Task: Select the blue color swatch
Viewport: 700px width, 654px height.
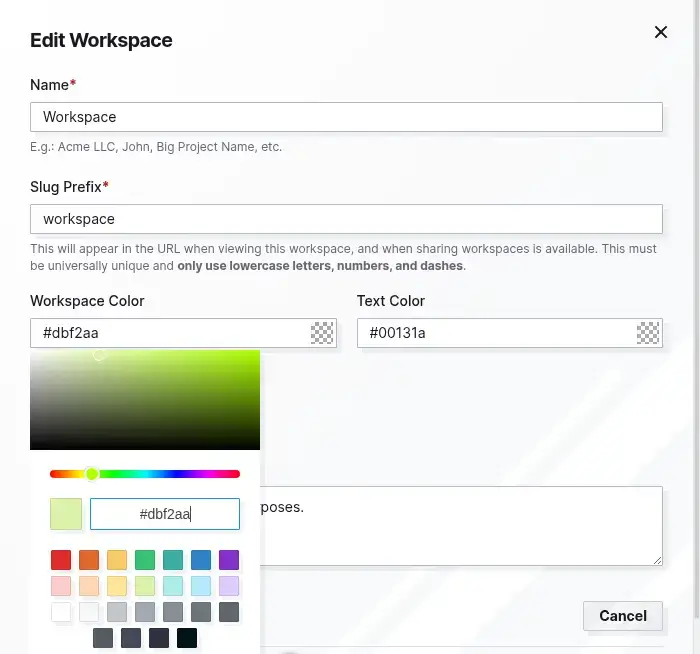Action: 201,560
